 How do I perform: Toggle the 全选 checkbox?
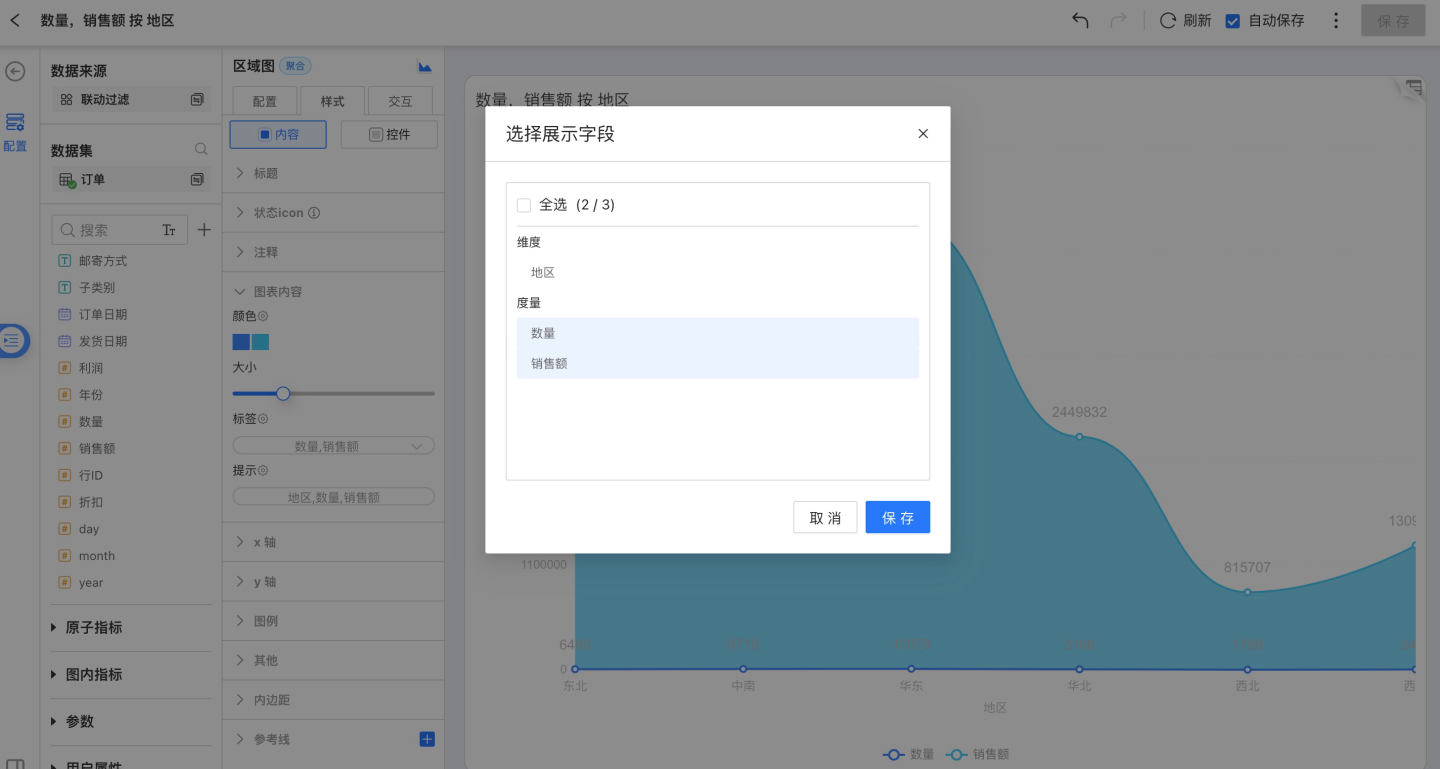524,205
